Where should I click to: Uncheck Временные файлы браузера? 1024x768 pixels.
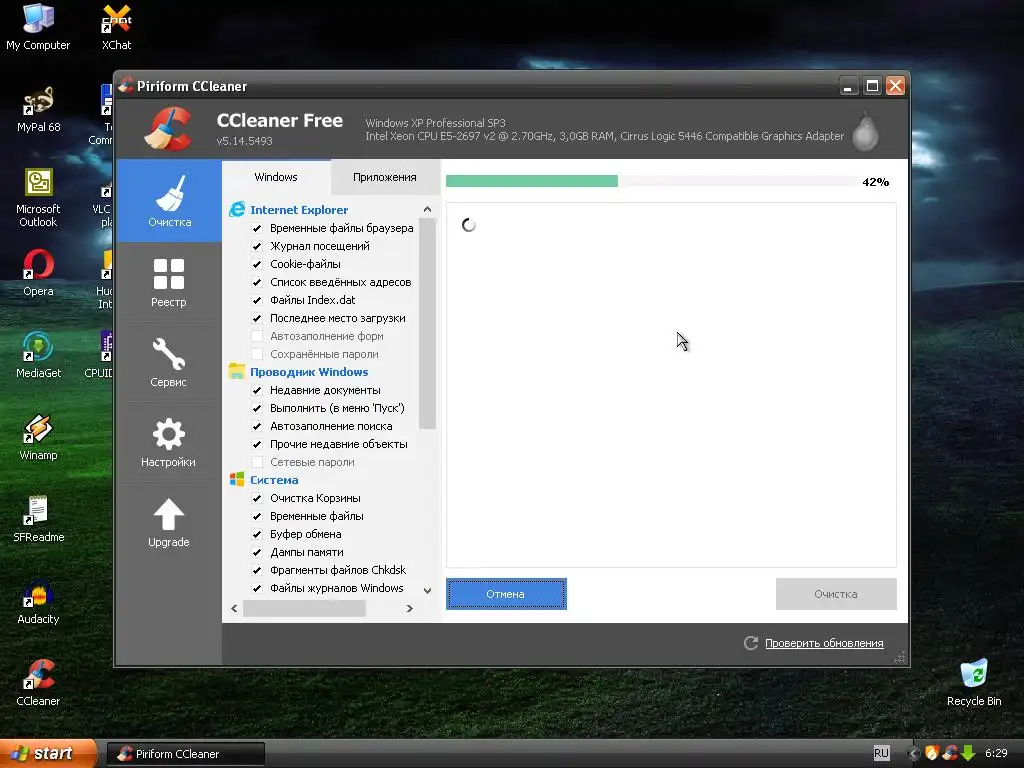click(x=257, y=228)
